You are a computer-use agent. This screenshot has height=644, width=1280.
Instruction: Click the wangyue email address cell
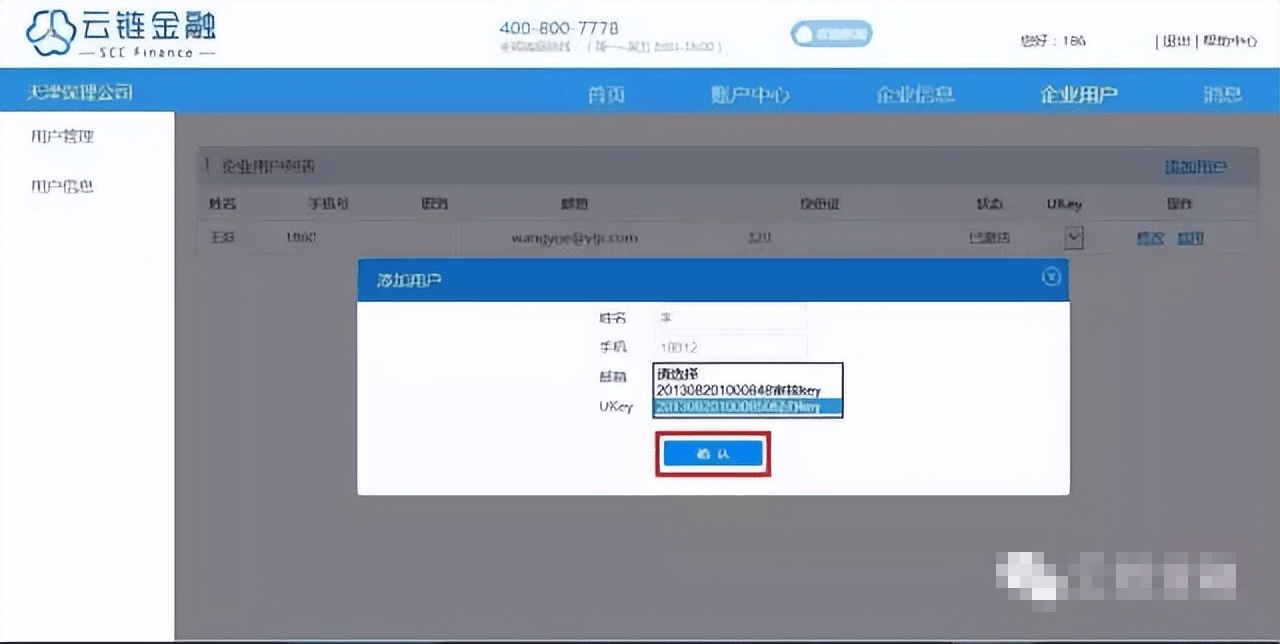pyautogui.click(x=573, y=238)
